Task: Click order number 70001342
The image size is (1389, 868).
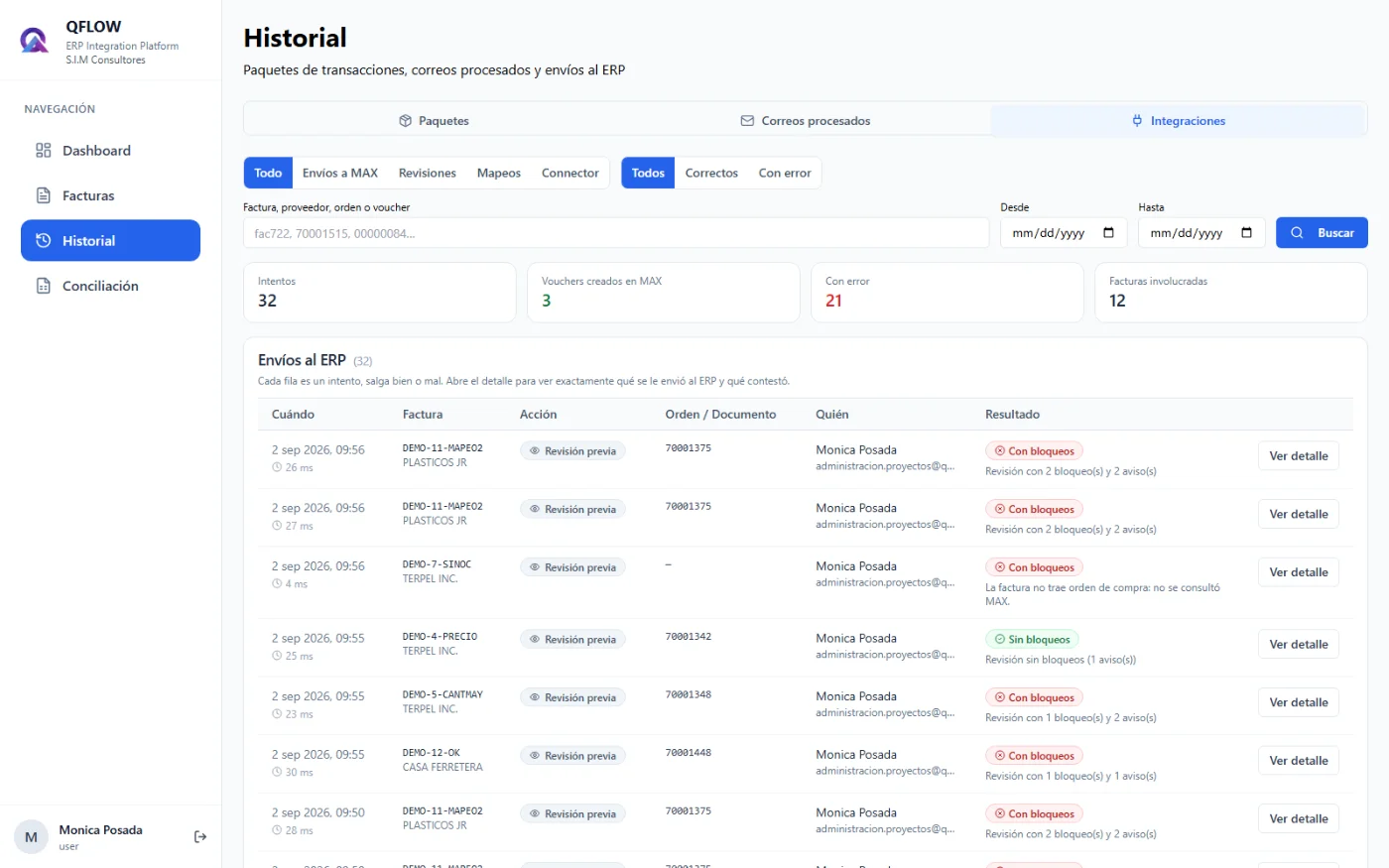Action: (x=688, y=637)
